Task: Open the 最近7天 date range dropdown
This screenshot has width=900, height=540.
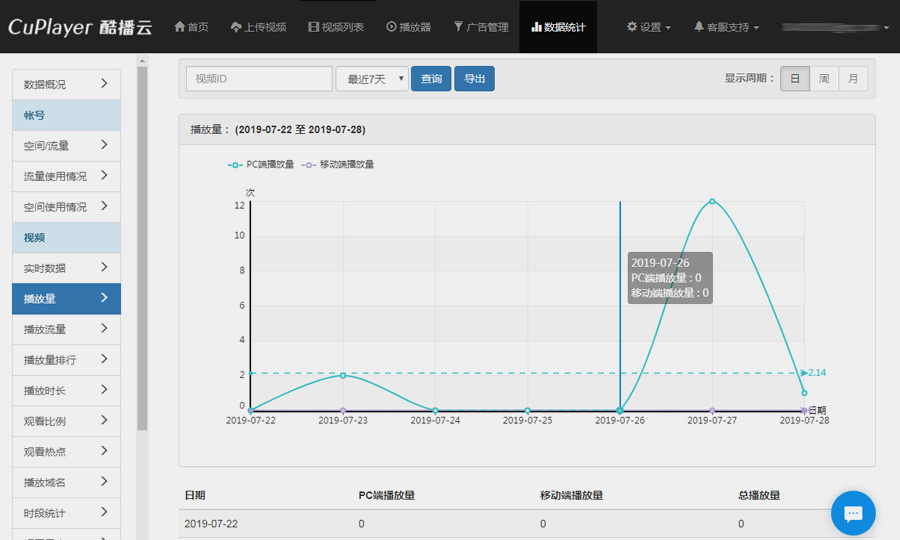Action: coord(372,79)
